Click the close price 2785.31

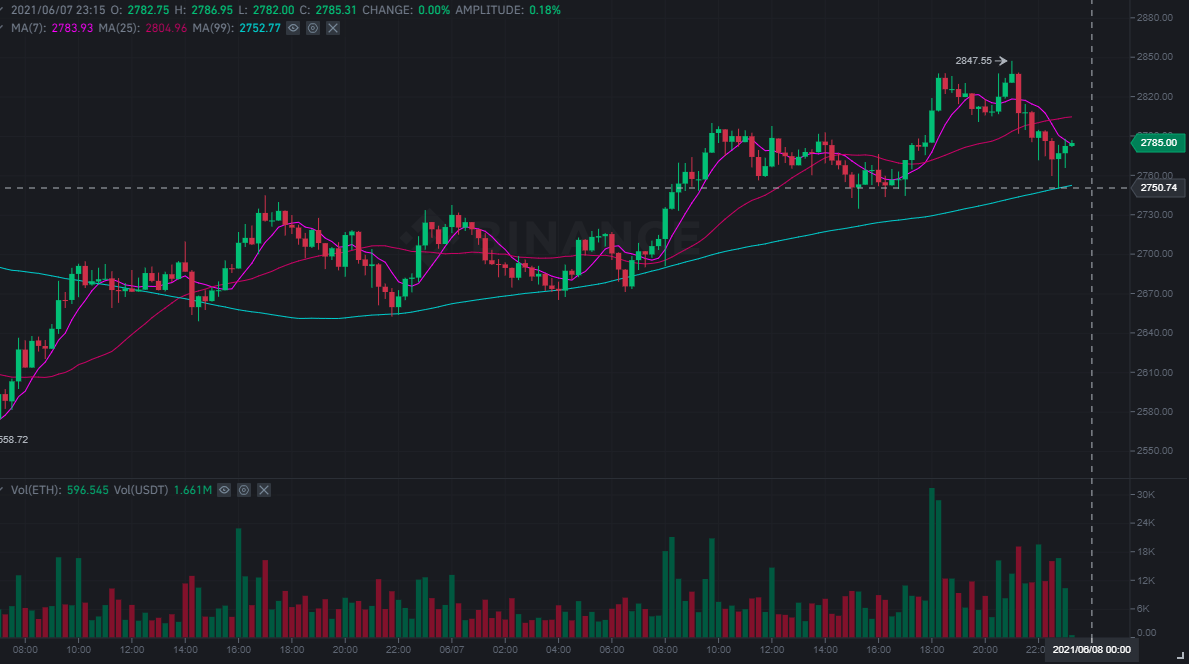coord(336,11)
